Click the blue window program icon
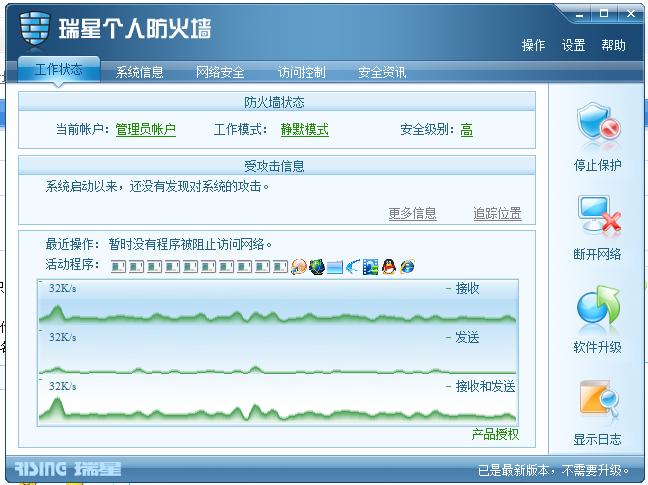The width and height of the screenshot is (648, 485). pyautogui.click(x=334, y=267)
